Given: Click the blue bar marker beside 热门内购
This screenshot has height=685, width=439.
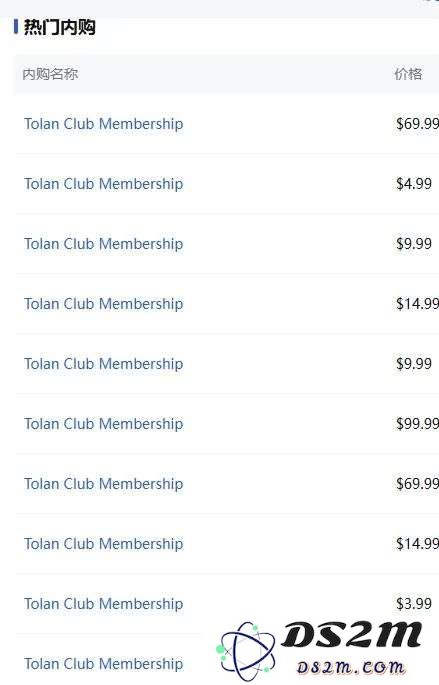Looking at the screenshot, I should tap(16, 27).
